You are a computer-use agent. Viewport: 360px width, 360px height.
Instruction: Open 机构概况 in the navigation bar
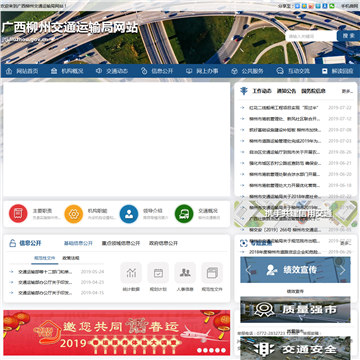tap(72, 71)
